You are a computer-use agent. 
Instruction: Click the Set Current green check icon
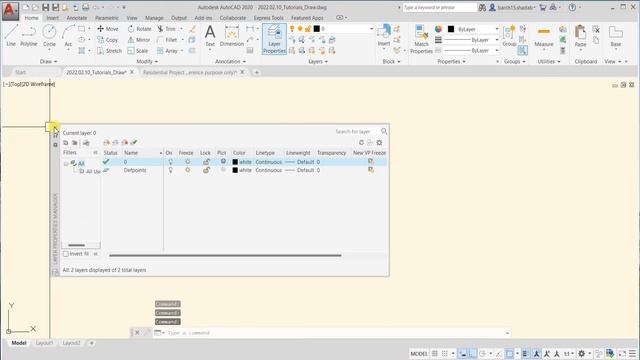pos(134,142)
